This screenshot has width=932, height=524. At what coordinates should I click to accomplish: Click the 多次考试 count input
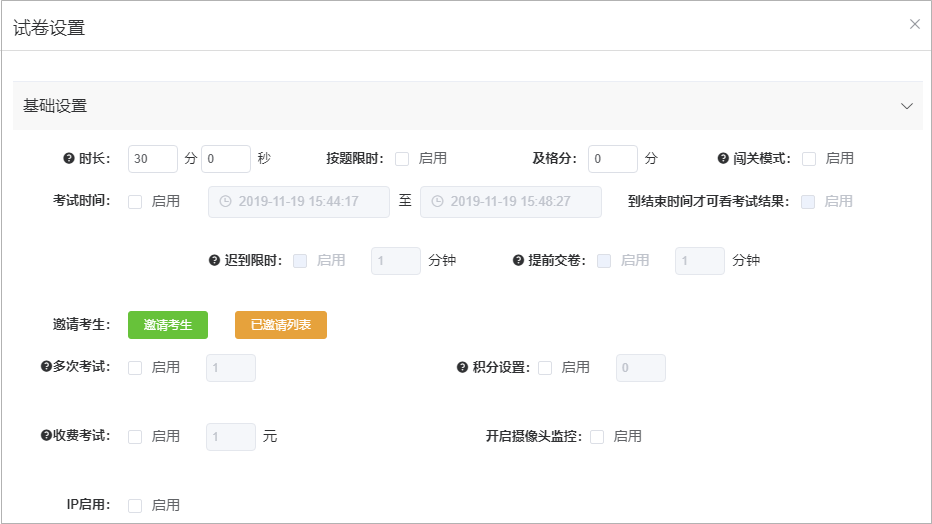tap(231, 368)
